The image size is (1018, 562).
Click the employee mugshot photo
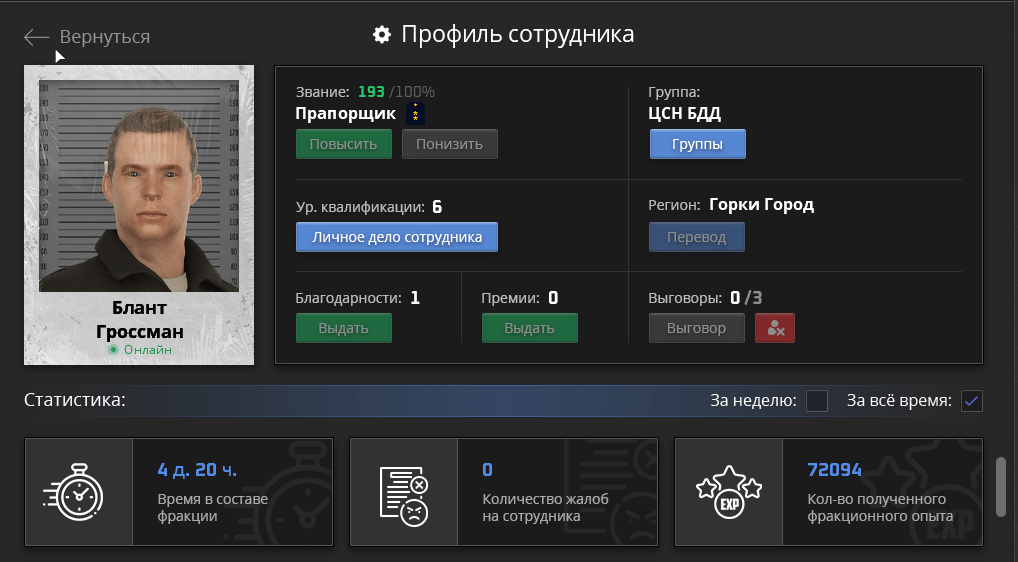139,186
